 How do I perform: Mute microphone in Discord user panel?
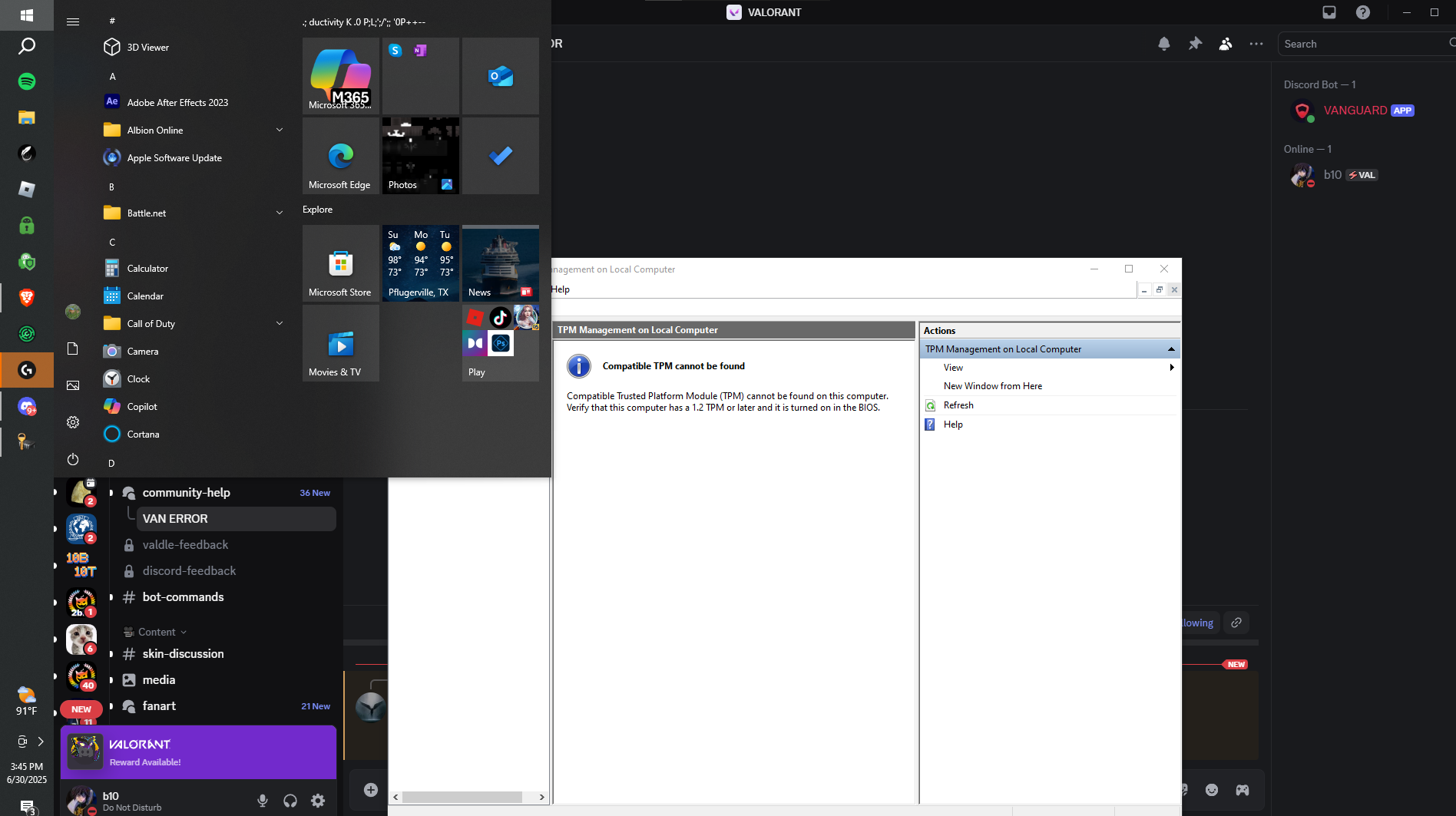pos(263,801)
